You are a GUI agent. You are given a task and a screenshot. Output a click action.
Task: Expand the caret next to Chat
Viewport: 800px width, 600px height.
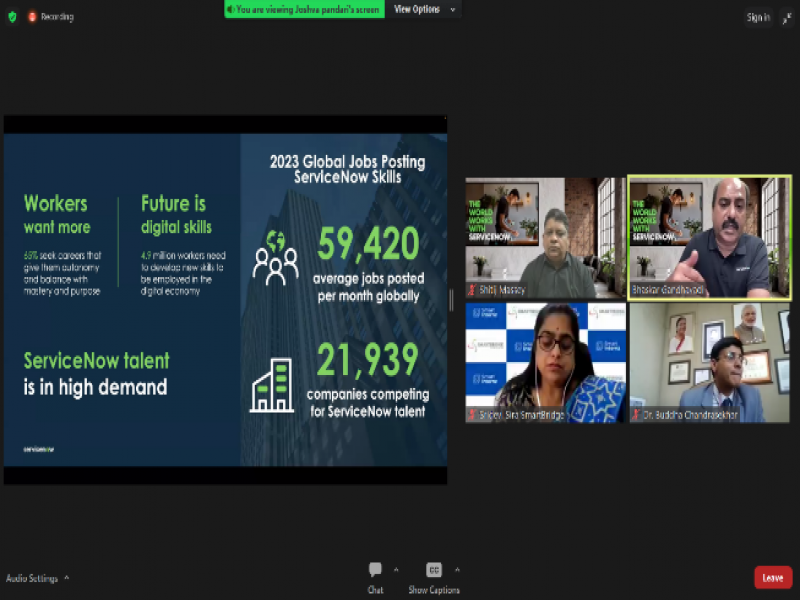pos(396,569)
